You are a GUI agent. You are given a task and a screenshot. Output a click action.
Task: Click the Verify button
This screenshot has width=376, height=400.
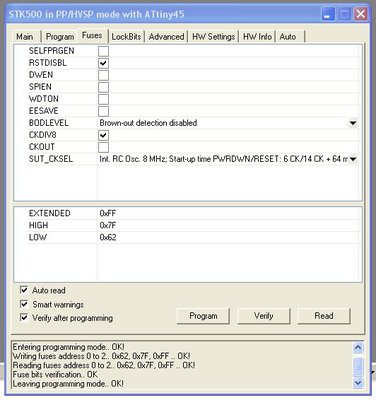(x=263, y=316)
